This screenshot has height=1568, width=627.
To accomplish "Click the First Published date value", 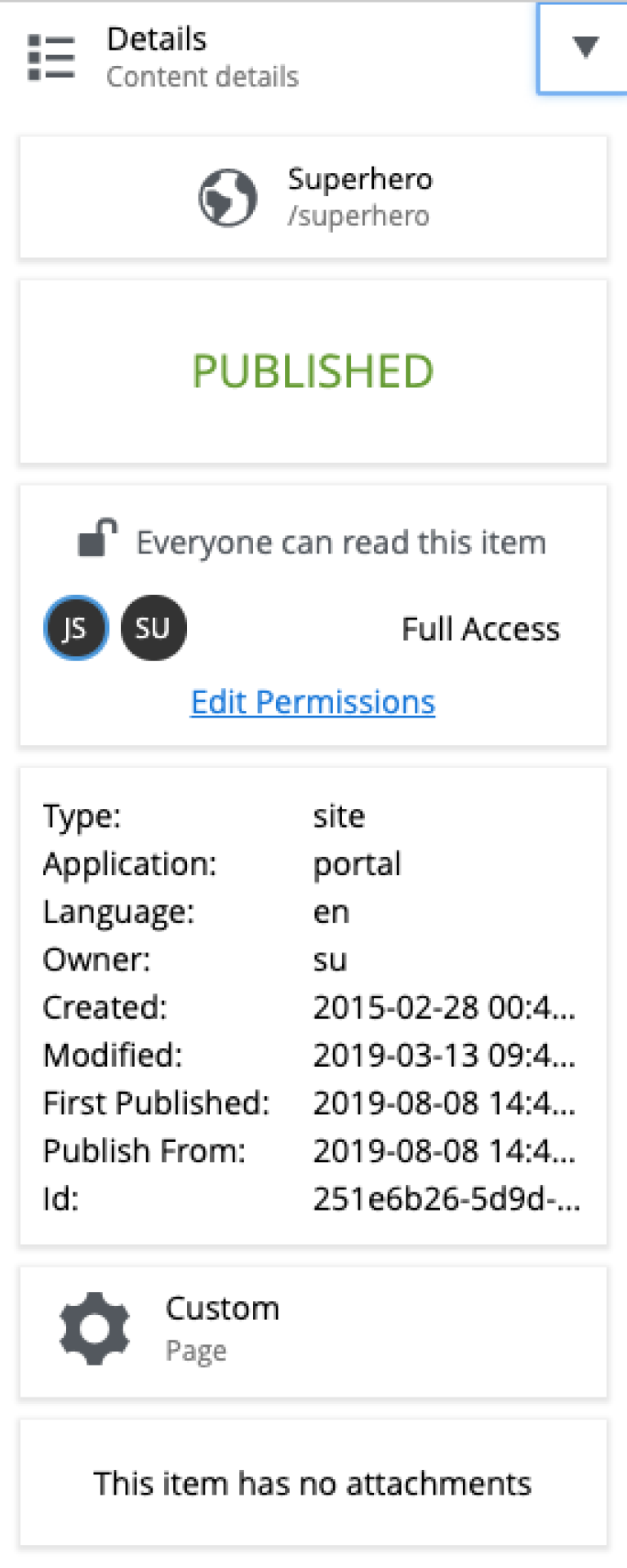I will click(444, 1103).
